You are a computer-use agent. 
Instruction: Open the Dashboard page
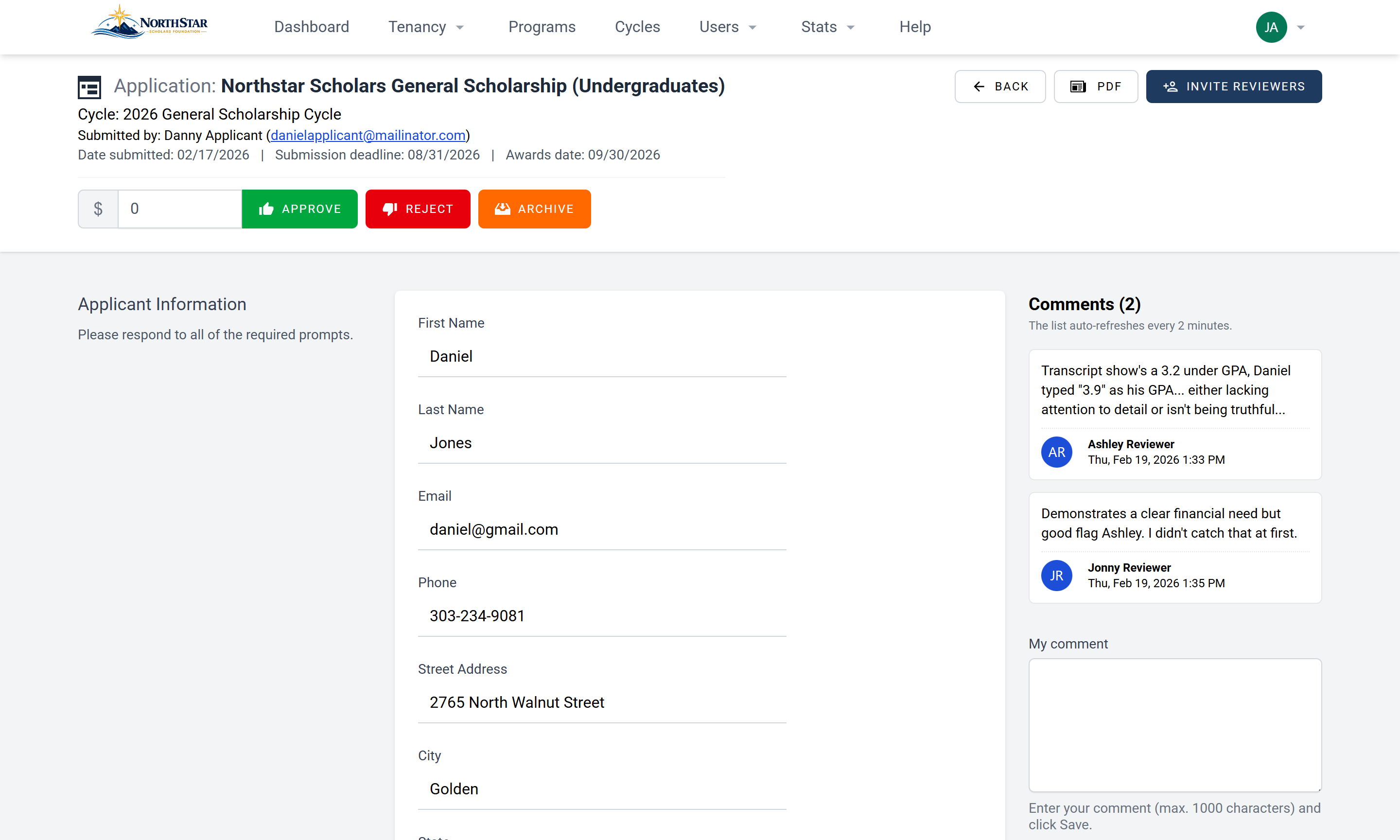312,27
